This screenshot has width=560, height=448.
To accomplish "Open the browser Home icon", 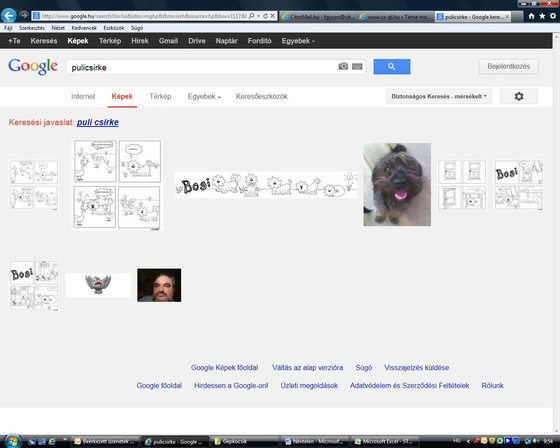I will (531, 16).
